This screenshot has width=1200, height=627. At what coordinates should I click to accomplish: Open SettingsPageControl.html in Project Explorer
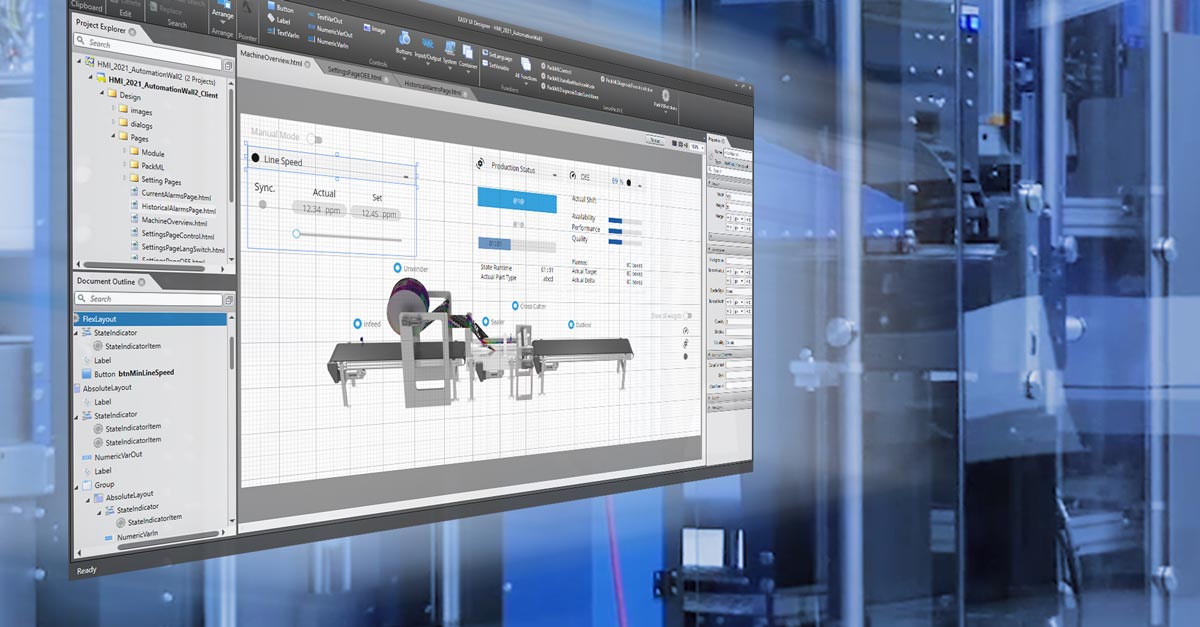[x=174, y=235]
